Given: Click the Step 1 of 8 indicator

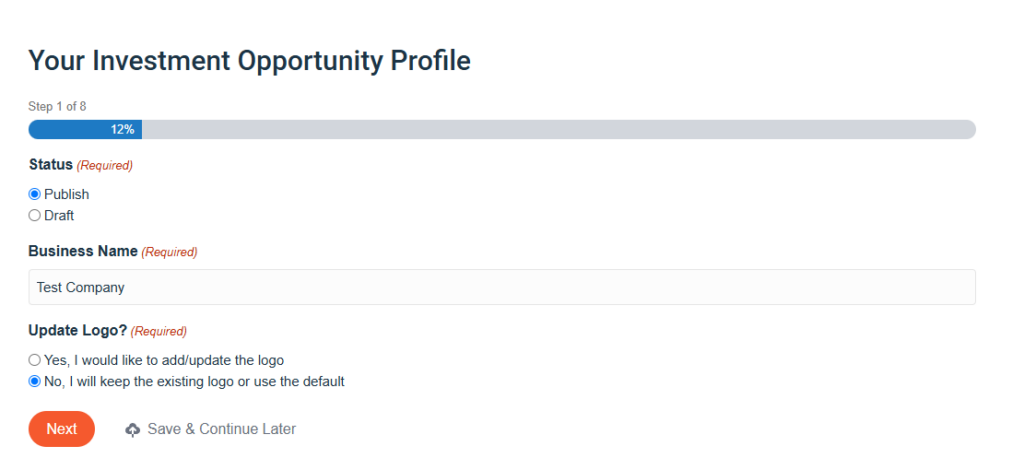Looking at the screenshot, I should (57, 106).
